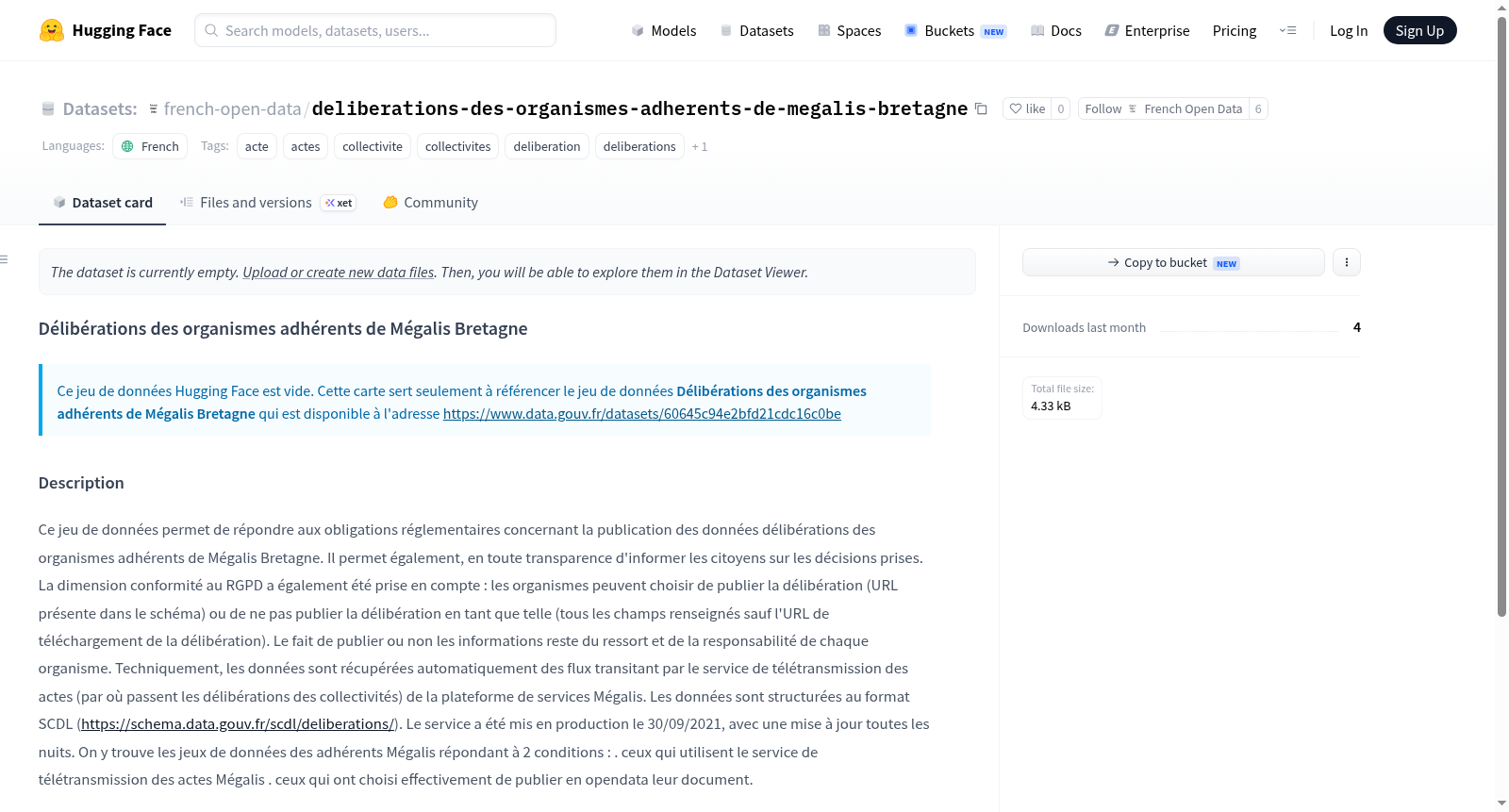Click the Models cube icon
Image resolution: width=1509 pixels, height=812 pixels.
638,30
